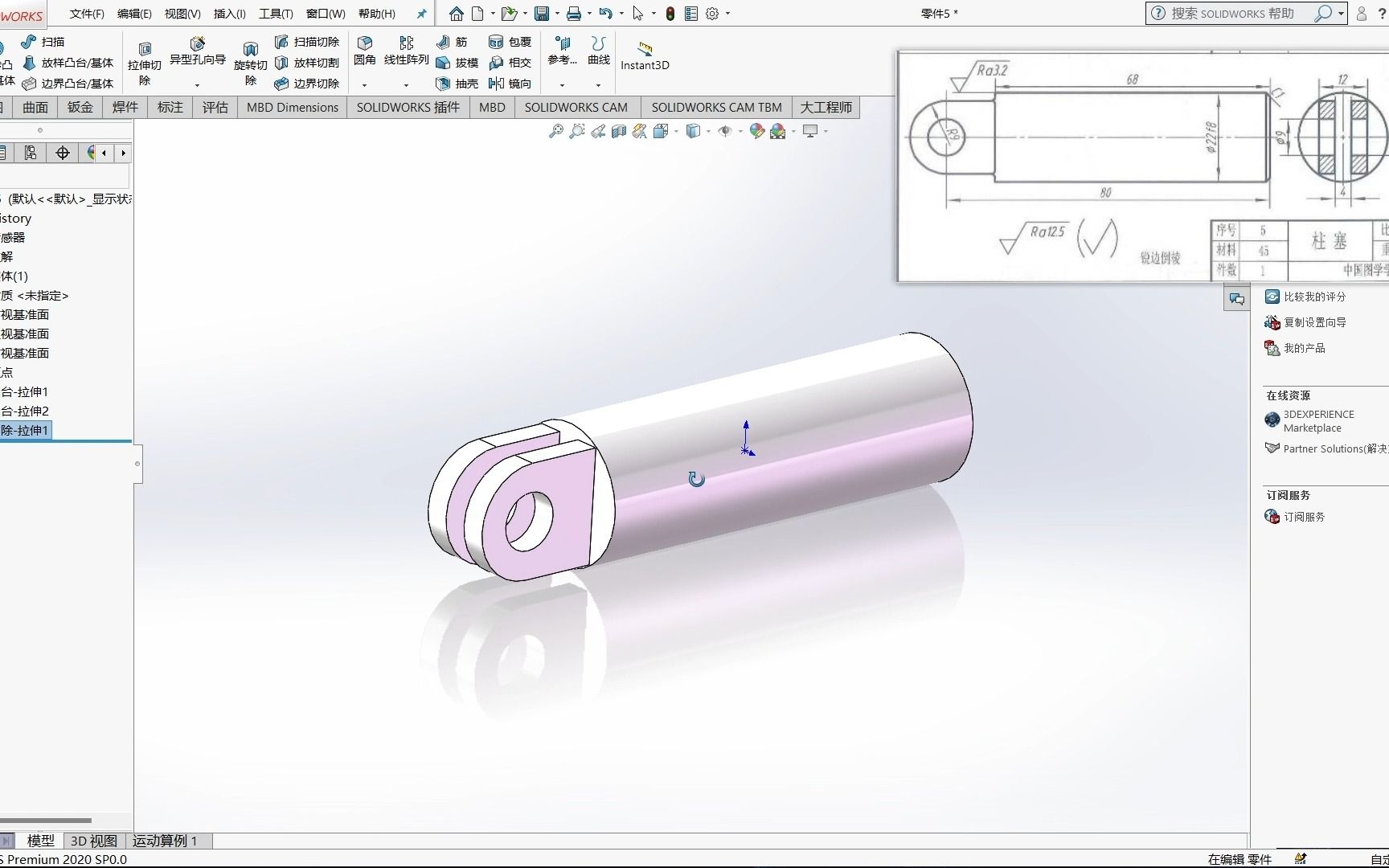
Task: Expand Hole Wizard dropdown arrow
Action: 197,85
